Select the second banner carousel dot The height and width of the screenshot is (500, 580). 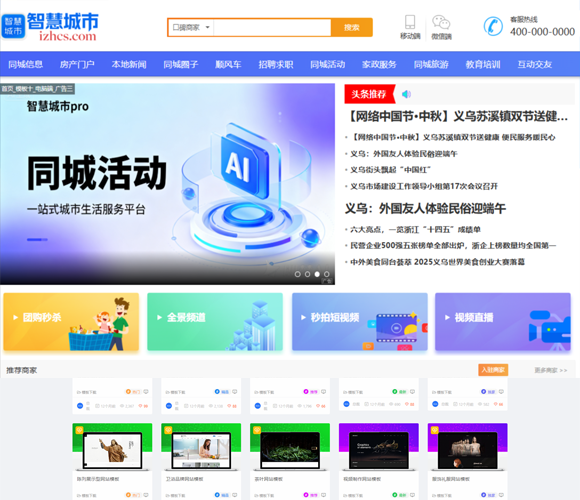(307, 274)
